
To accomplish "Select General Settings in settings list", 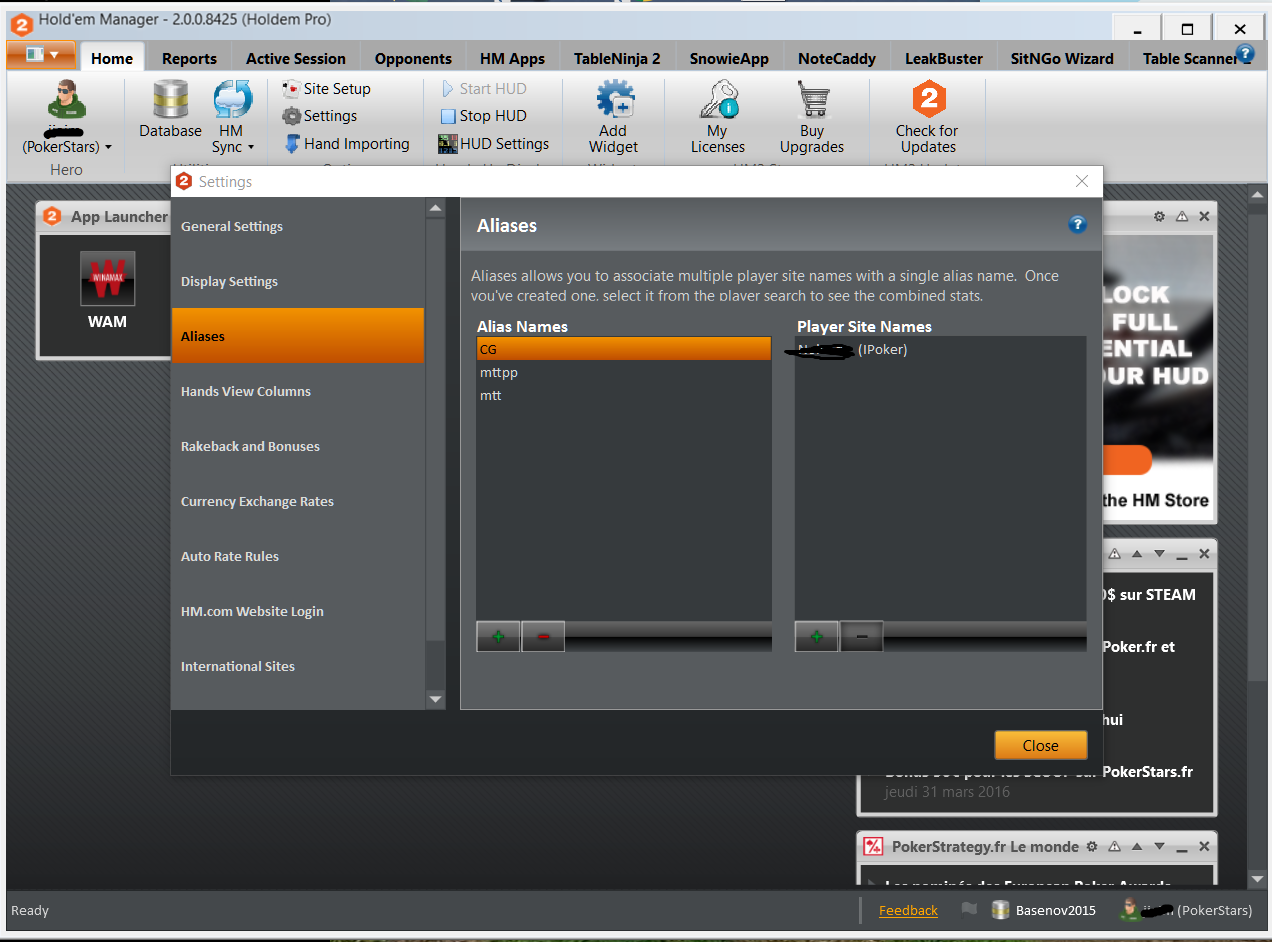I will coord(298,226).
